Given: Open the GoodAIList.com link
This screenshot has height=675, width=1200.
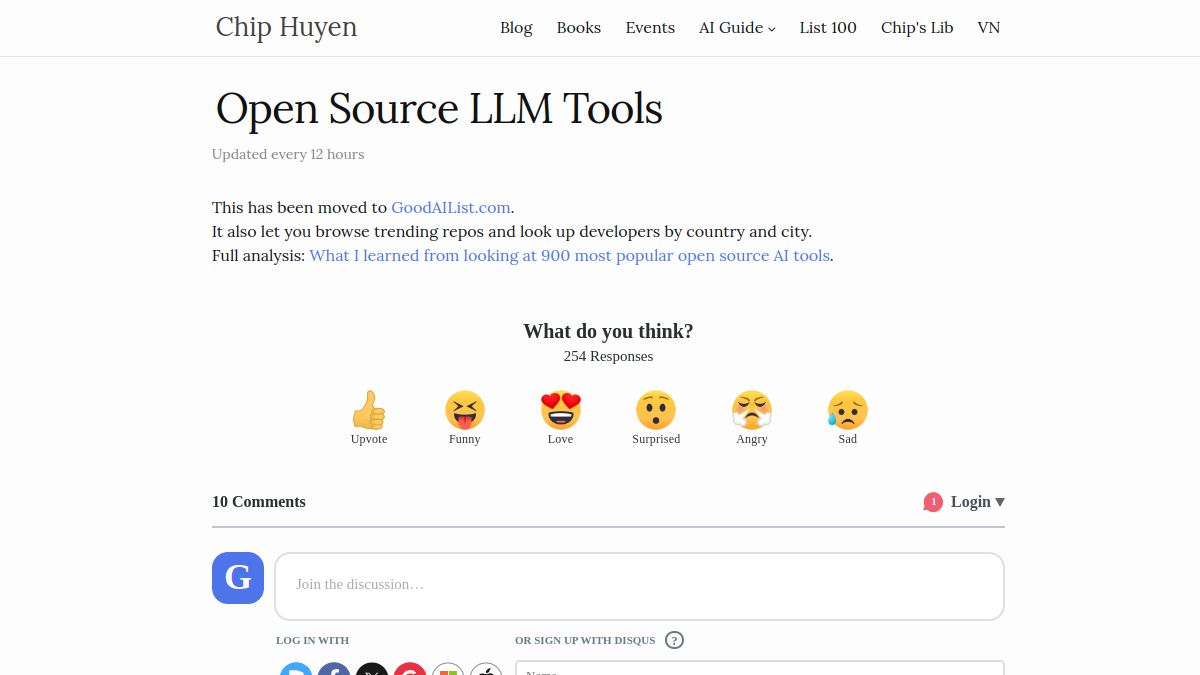Looking at the screenshot, I should click(451, 208).
